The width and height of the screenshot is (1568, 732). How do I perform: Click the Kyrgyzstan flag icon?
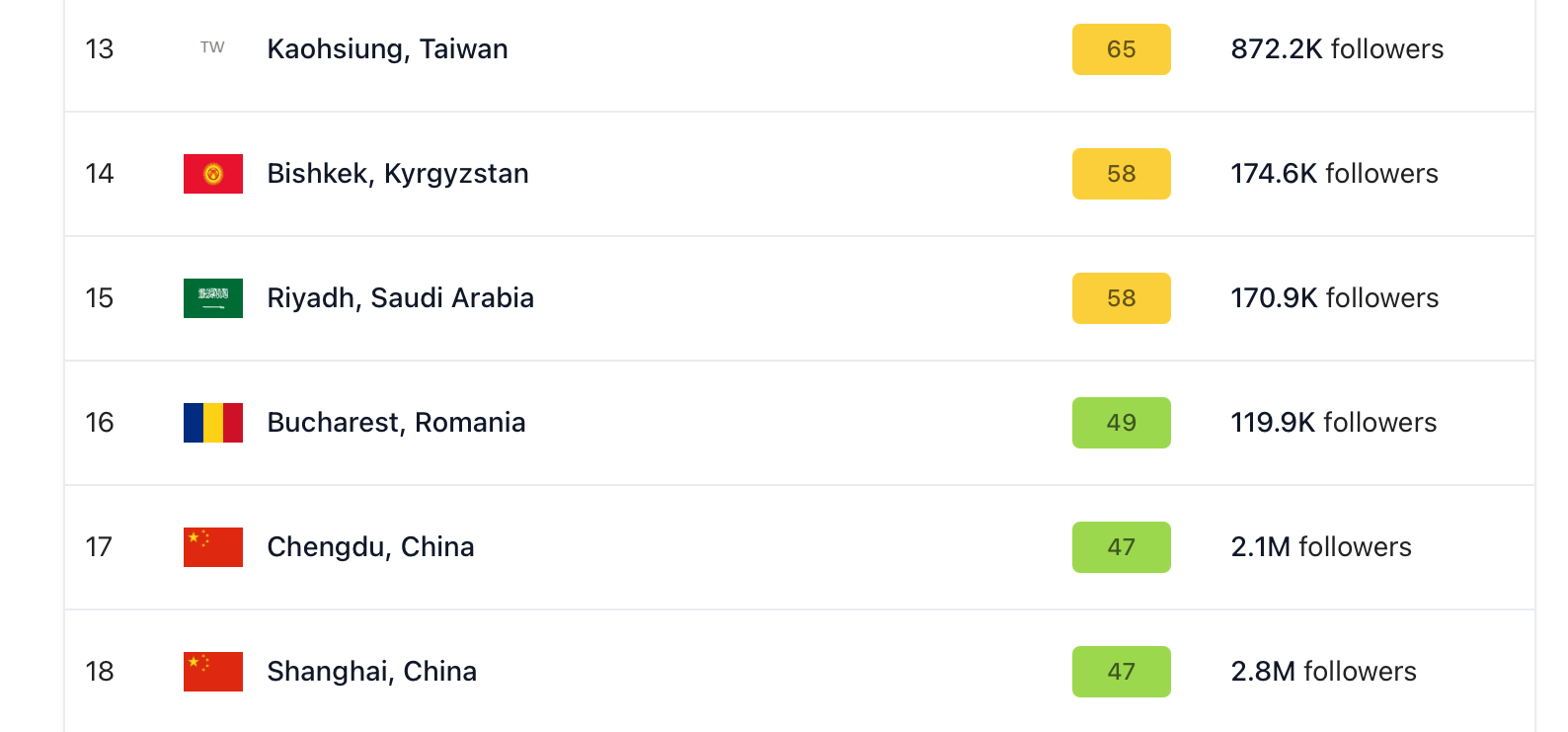(x=212, y=174)
